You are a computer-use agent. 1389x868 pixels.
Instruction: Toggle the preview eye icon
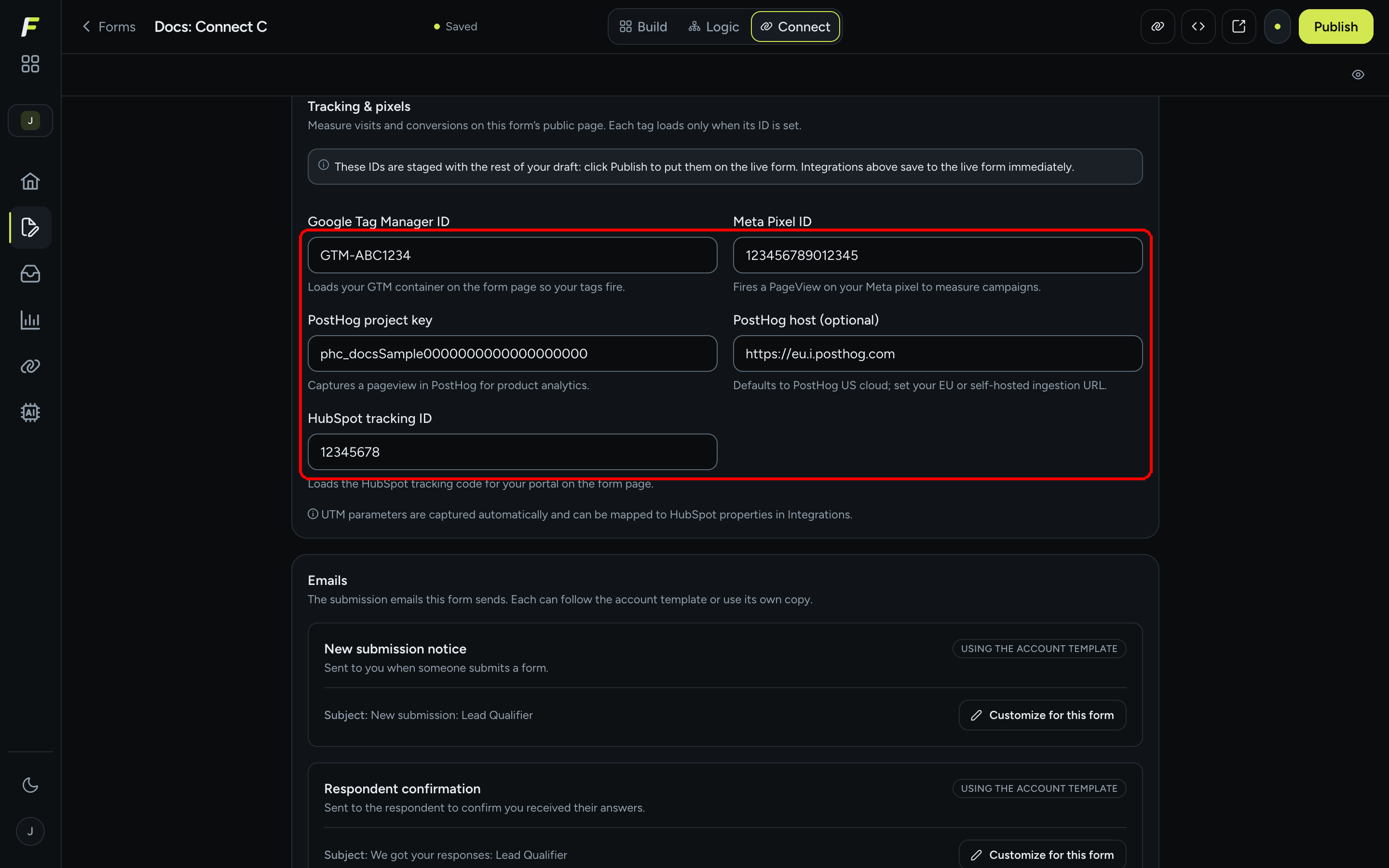[x=1358, y=75]
